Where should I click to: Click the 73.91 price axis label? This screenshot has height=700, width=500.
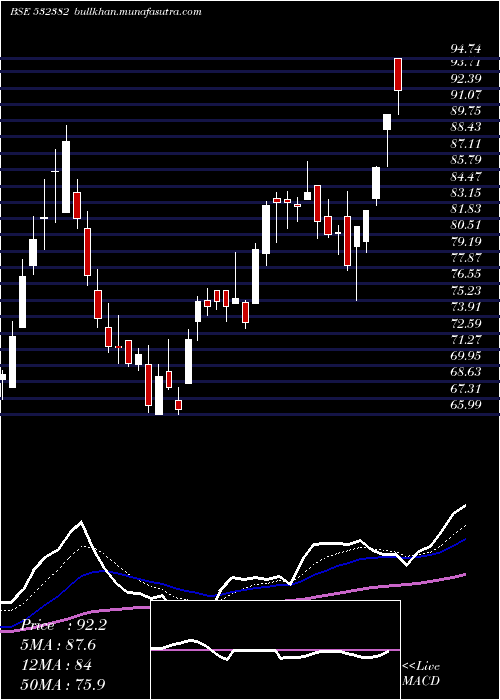coord(466,307)
